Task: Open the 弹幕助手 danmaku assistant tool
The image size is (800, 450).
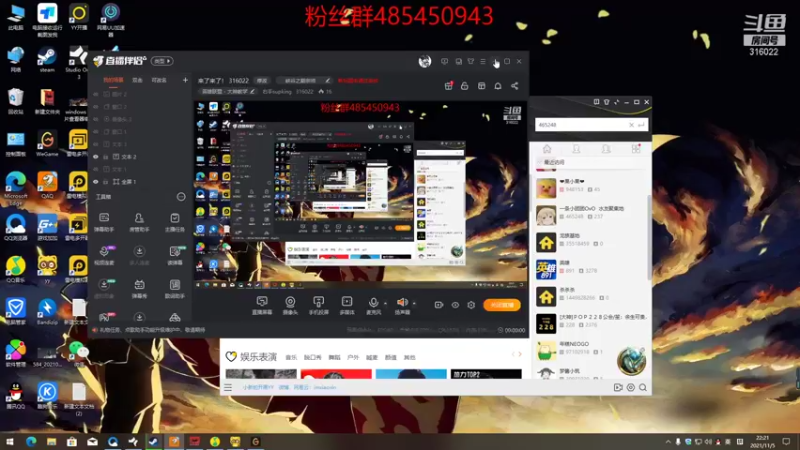Action: (x=104, y=221)
